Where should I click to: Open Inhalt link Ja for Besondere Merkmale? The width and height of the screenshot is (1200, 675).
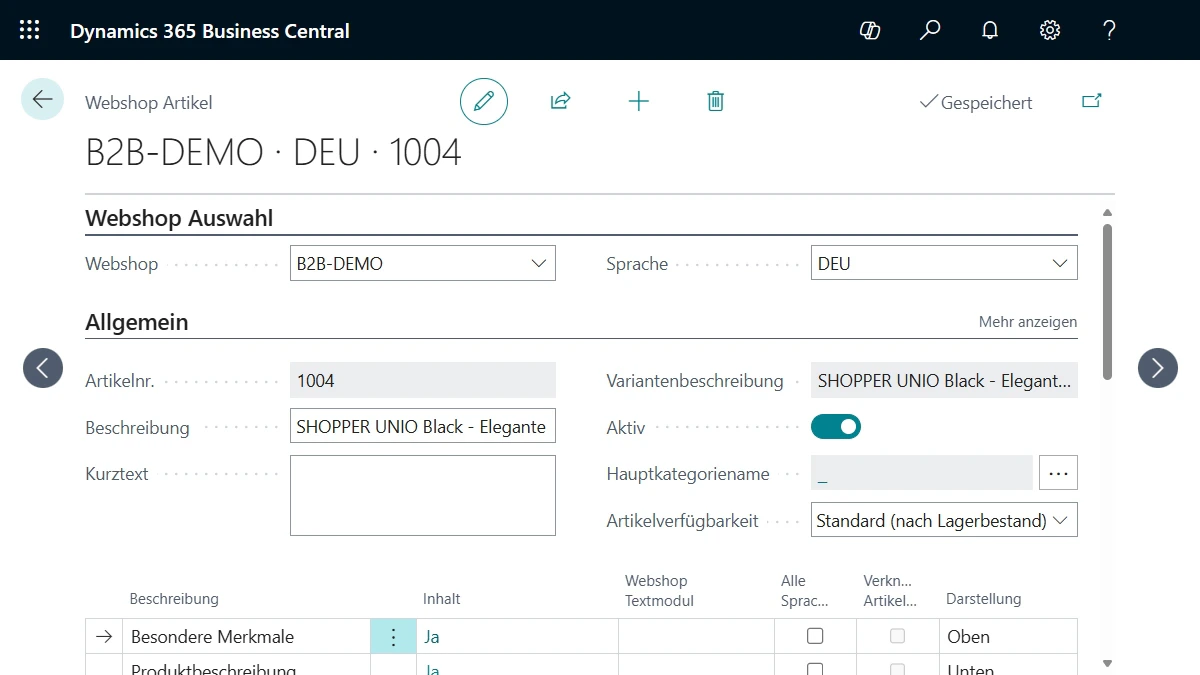432,637
